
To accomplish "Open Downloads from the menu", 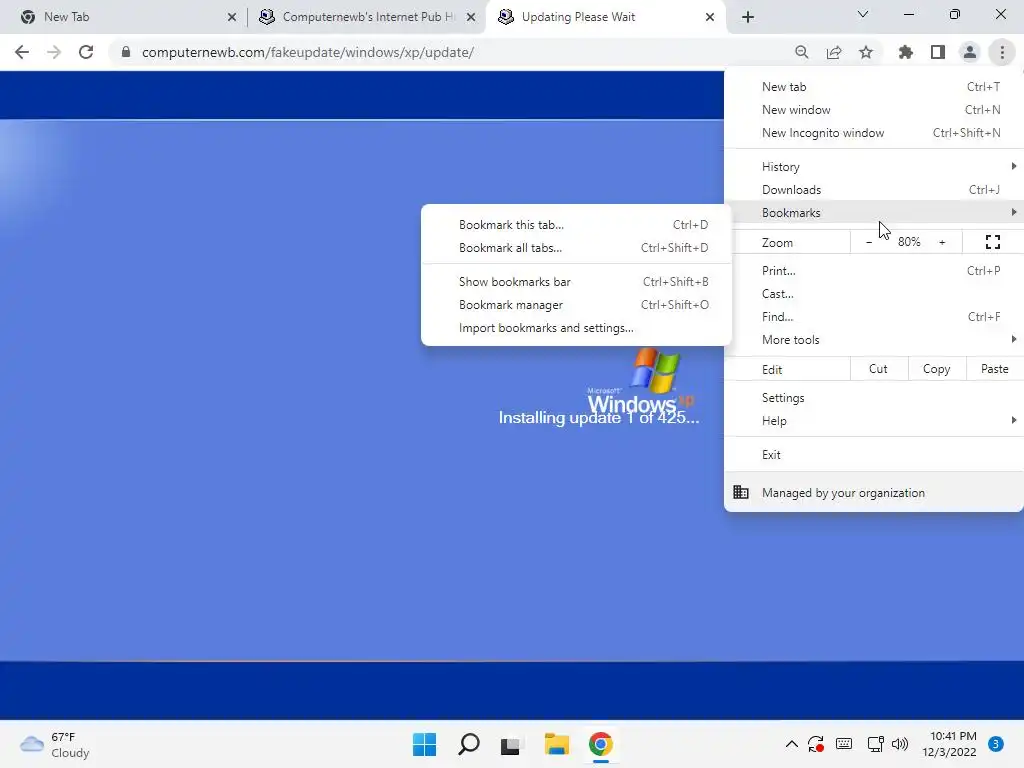I will [874, 189].
